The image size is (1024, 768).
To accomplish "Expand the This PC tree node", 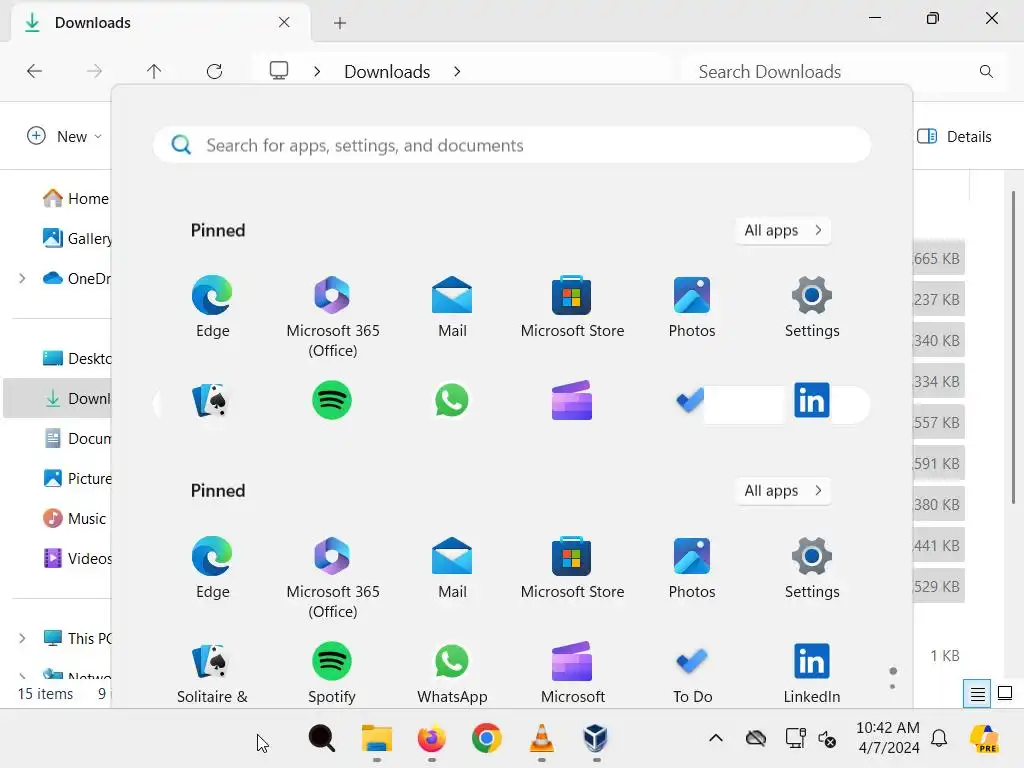I will tap(22, 639).
